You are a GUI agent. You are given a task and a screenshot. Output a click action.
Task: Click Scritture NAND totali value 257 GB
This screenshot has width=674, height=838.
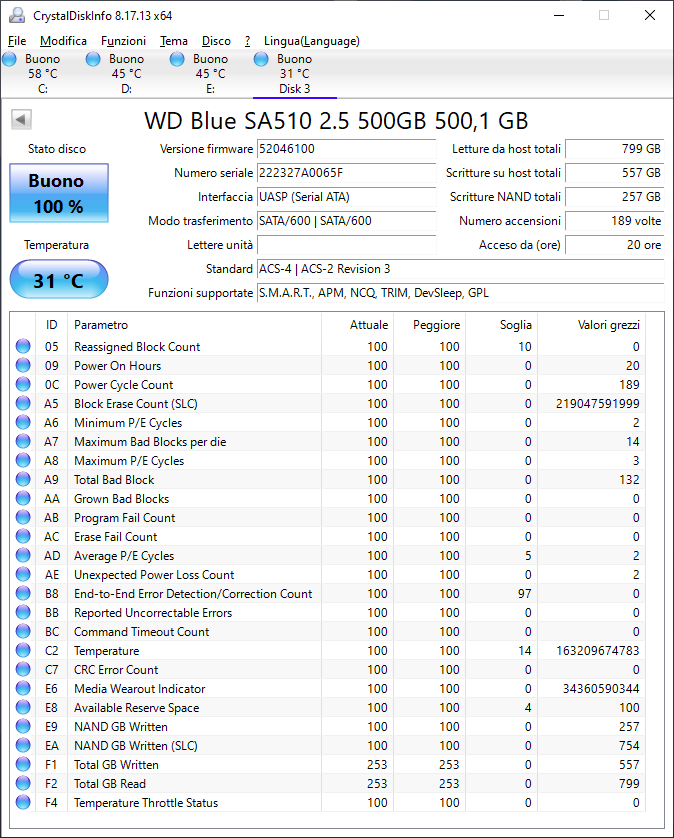click(615, 197)
